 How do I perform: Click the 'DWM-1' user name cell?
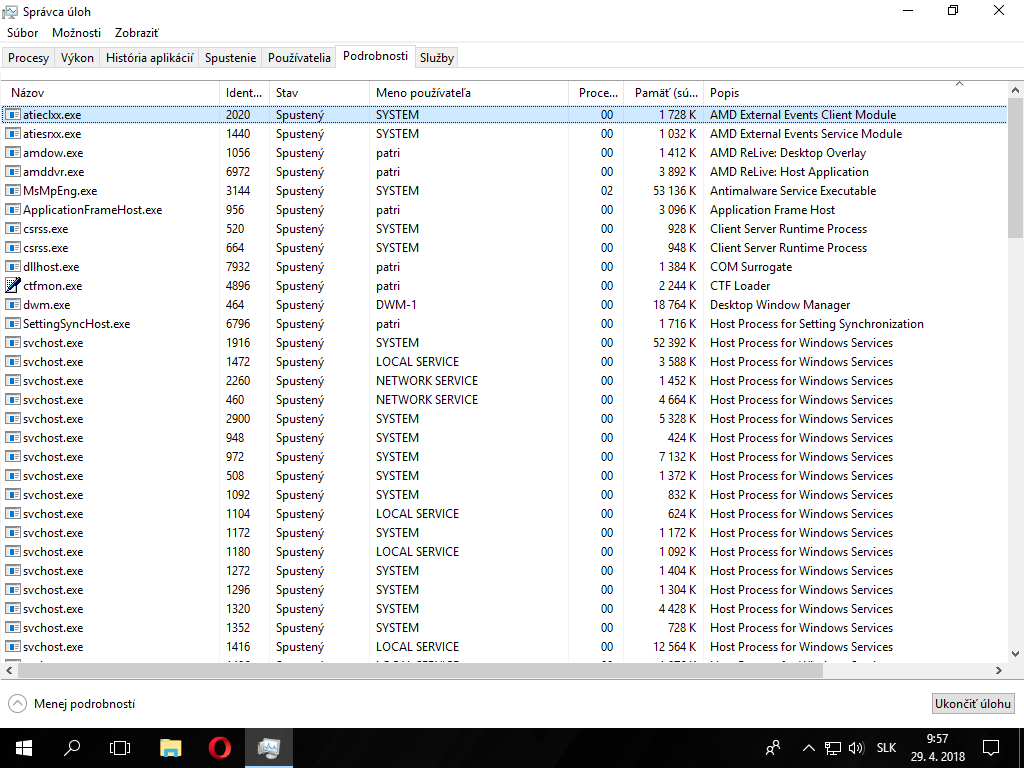(x=396, y=304)
